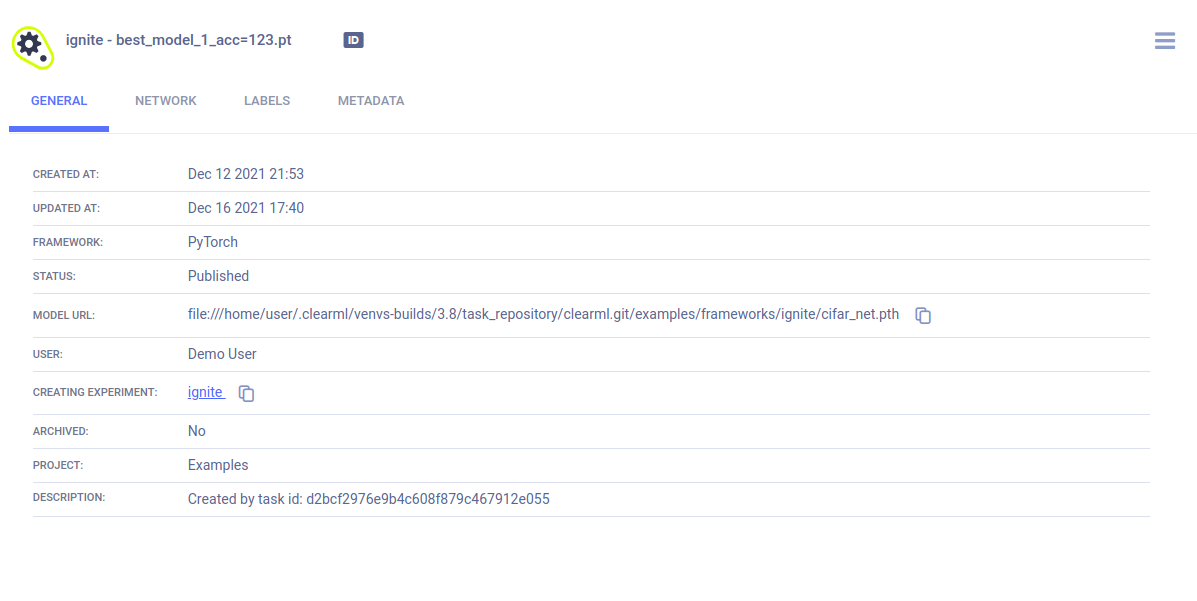1197x601 pixels.
Task: Click the ARCHIVED label
Action: pos(60,431)
